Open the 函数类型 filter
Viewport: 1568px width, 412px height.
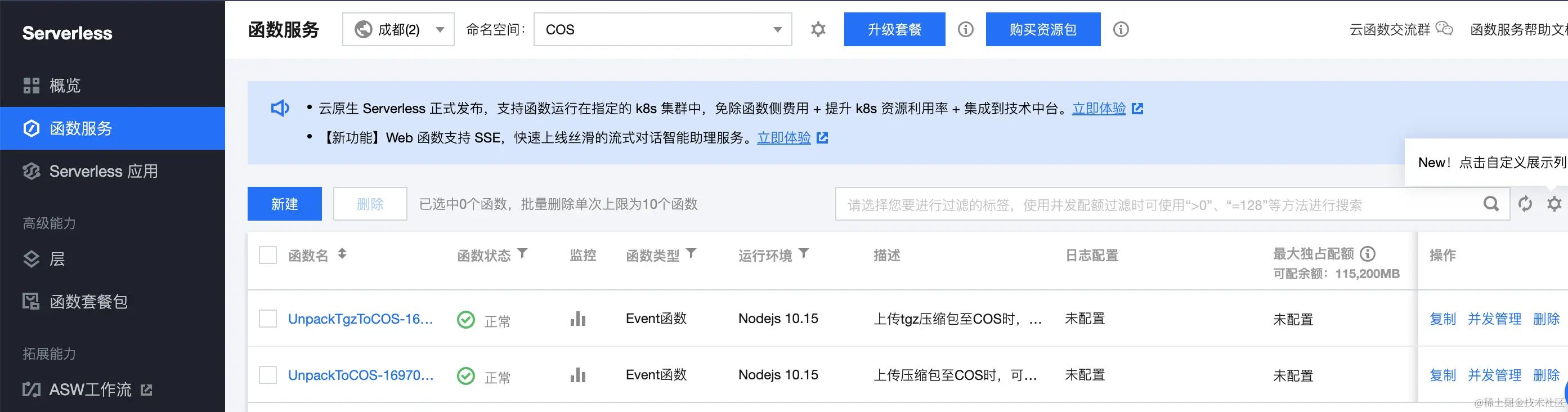(691, 253)
